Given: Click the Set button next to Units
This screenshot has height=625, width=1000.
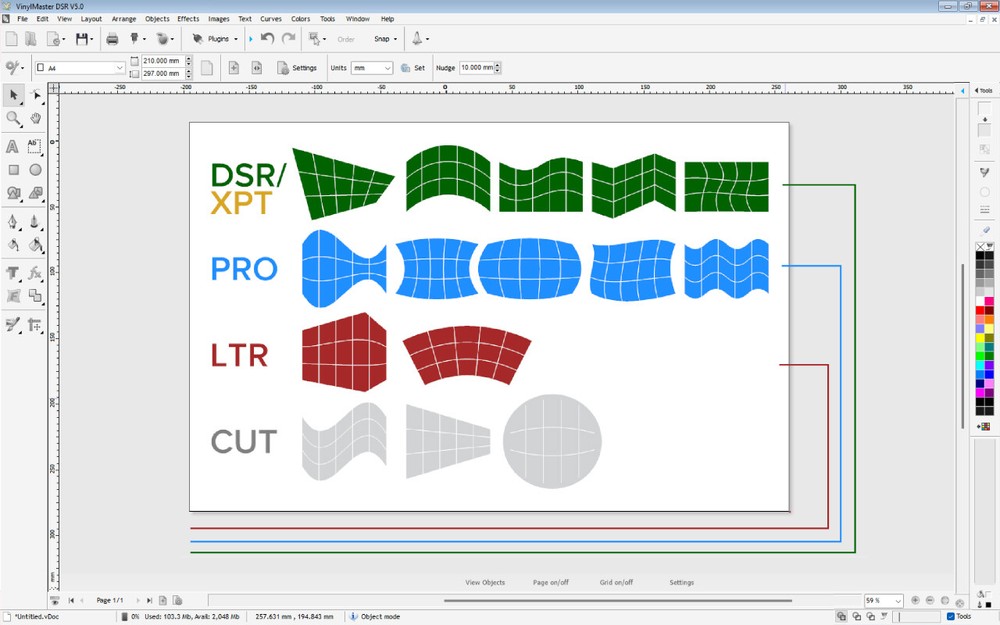Looking at the screenshot, I should coord(415,67).
